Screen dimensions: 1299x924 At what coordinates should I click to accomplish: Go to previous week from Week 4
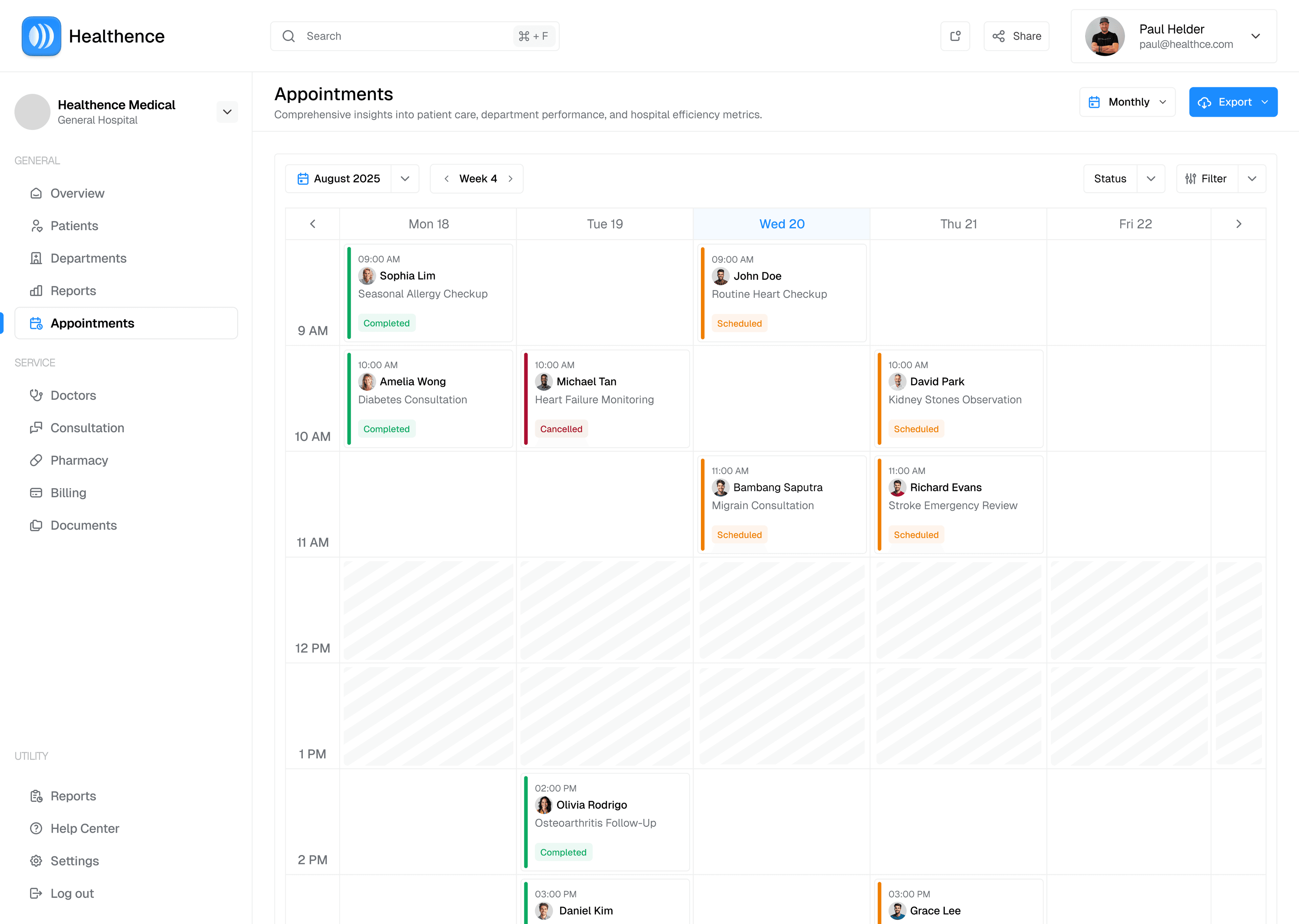(x=447, y=179)
